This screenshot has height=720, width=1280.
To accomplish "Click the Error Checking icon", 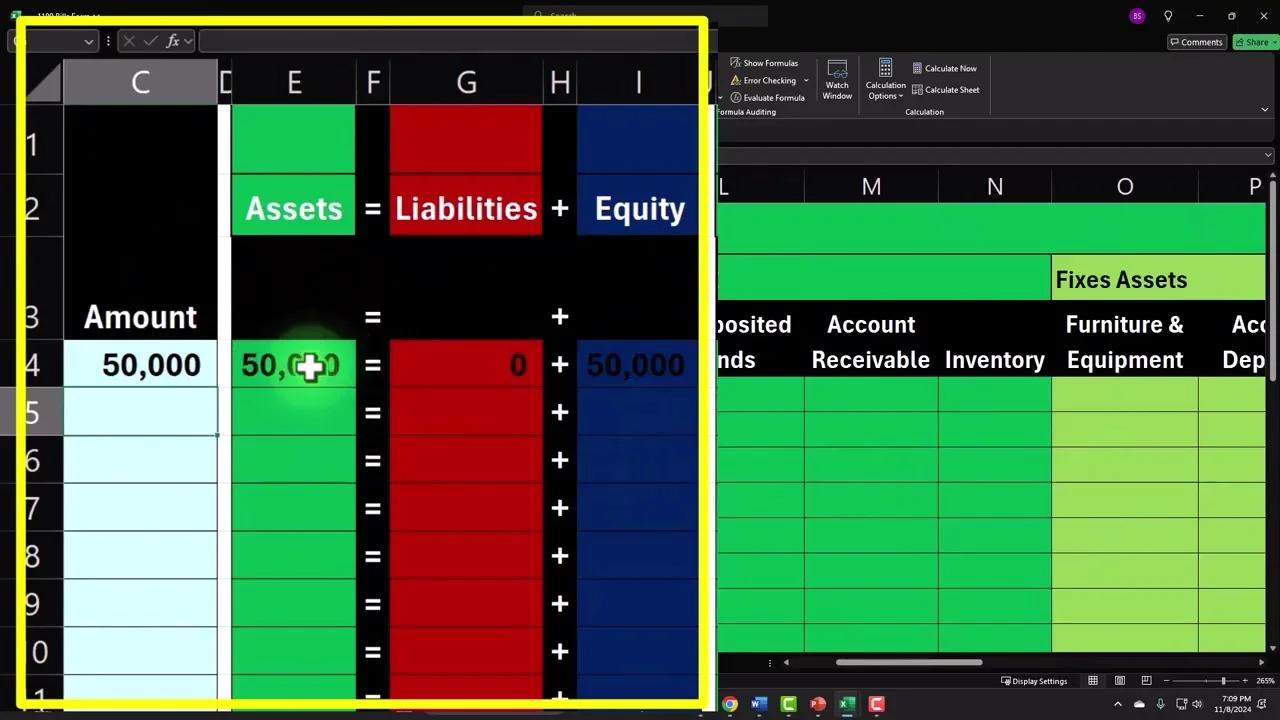I will (735, 80).
